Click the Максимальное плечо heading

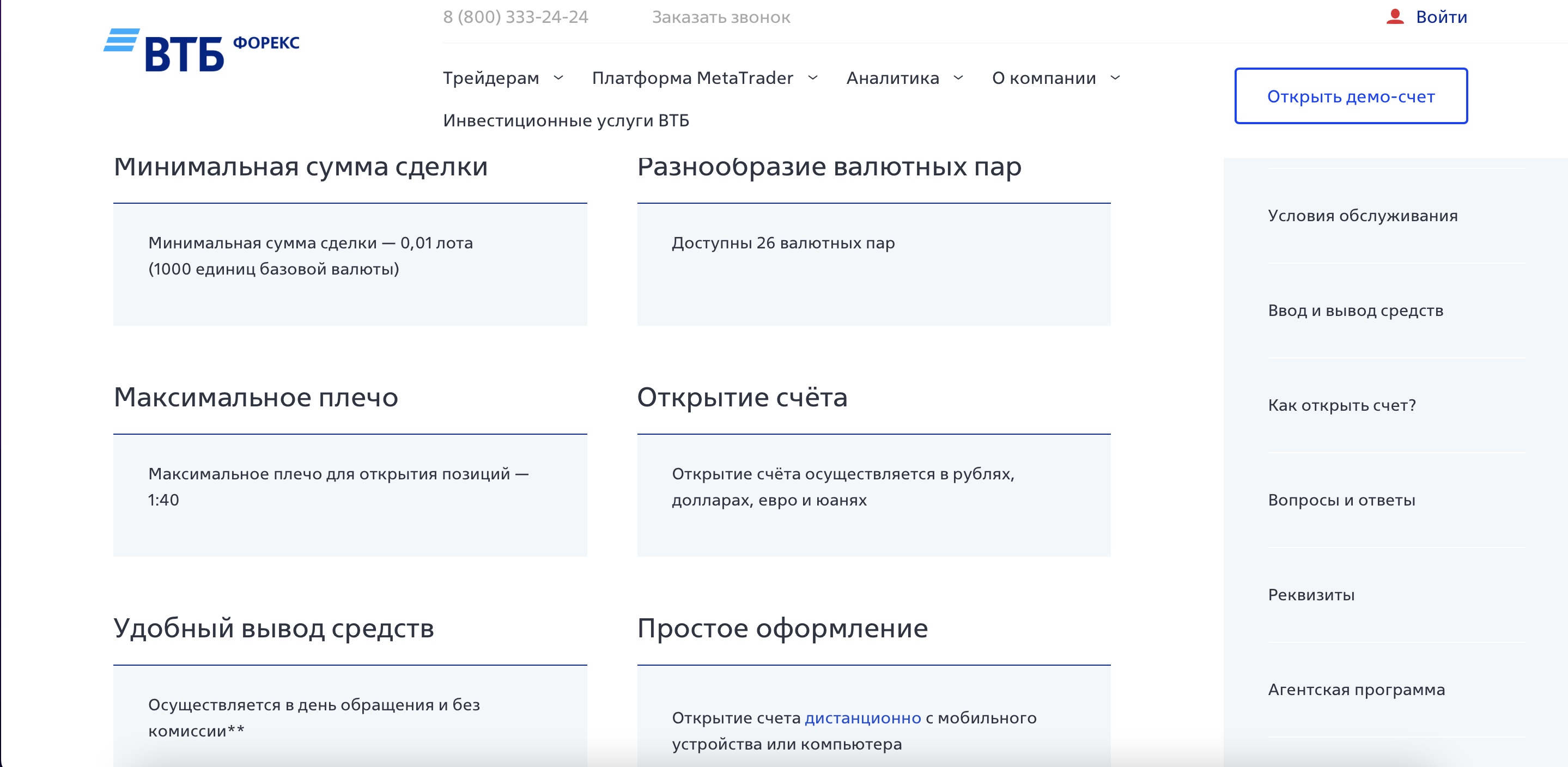(256, 397)
